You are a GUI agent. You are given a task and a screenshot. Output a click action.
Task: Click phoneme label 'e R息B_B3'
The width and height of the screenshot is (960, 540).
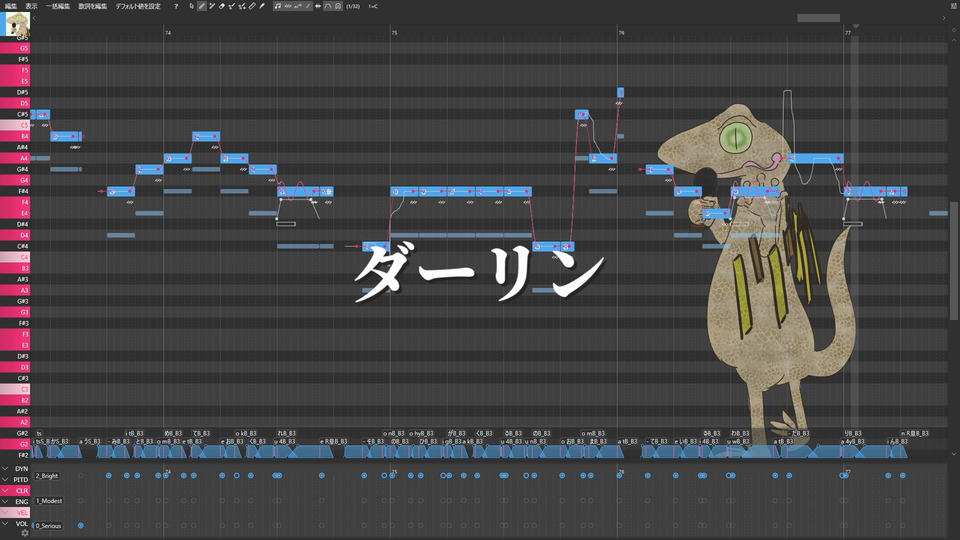click(x=334, y=441)
